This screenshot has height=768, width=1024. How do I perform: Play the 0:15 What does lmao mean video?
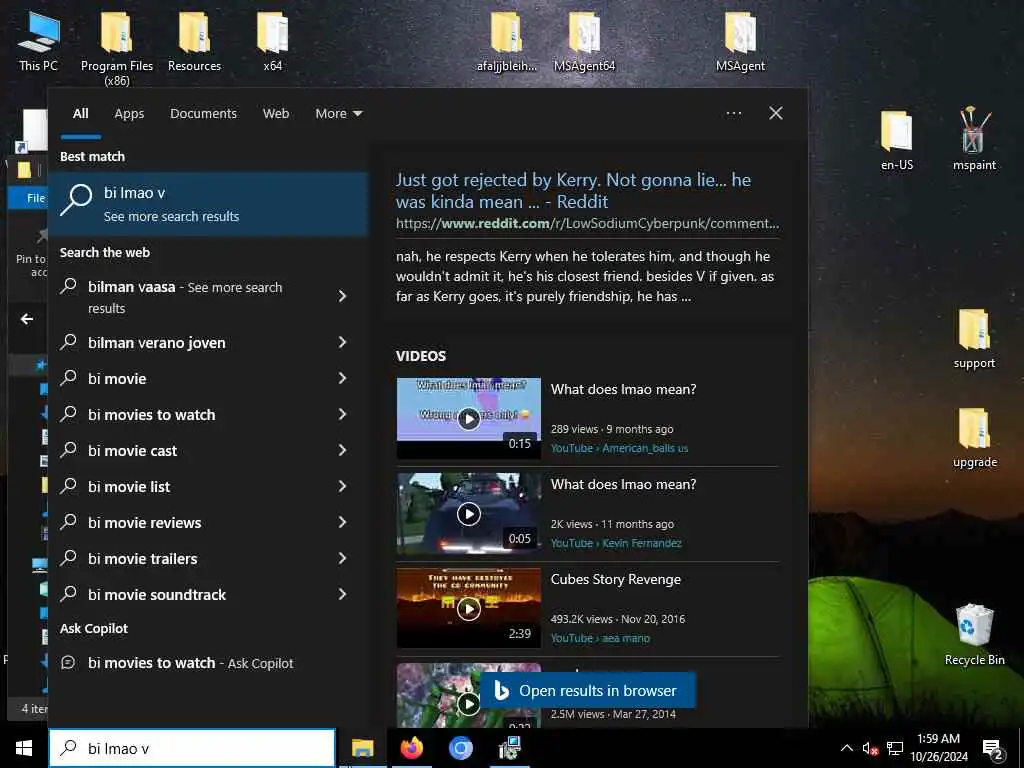(x=469, y=418)
